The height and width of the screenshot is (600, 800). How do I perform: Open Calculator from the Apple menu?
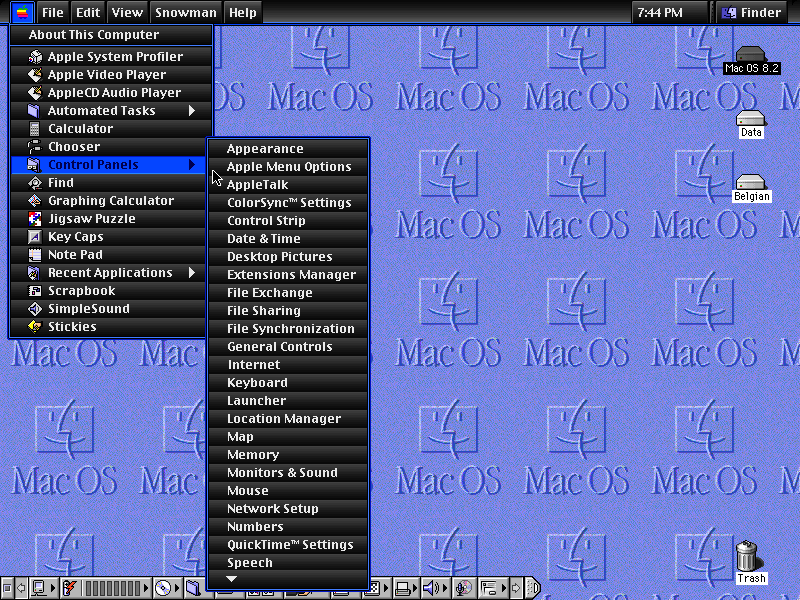[111, 129]
